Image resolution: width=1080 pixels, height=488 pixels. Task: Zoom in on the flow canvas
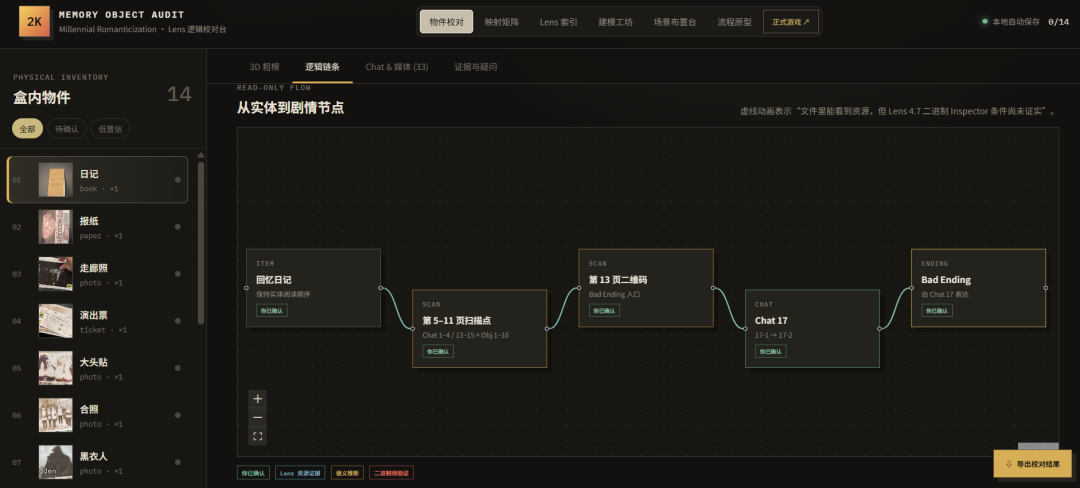click(258, 399)
